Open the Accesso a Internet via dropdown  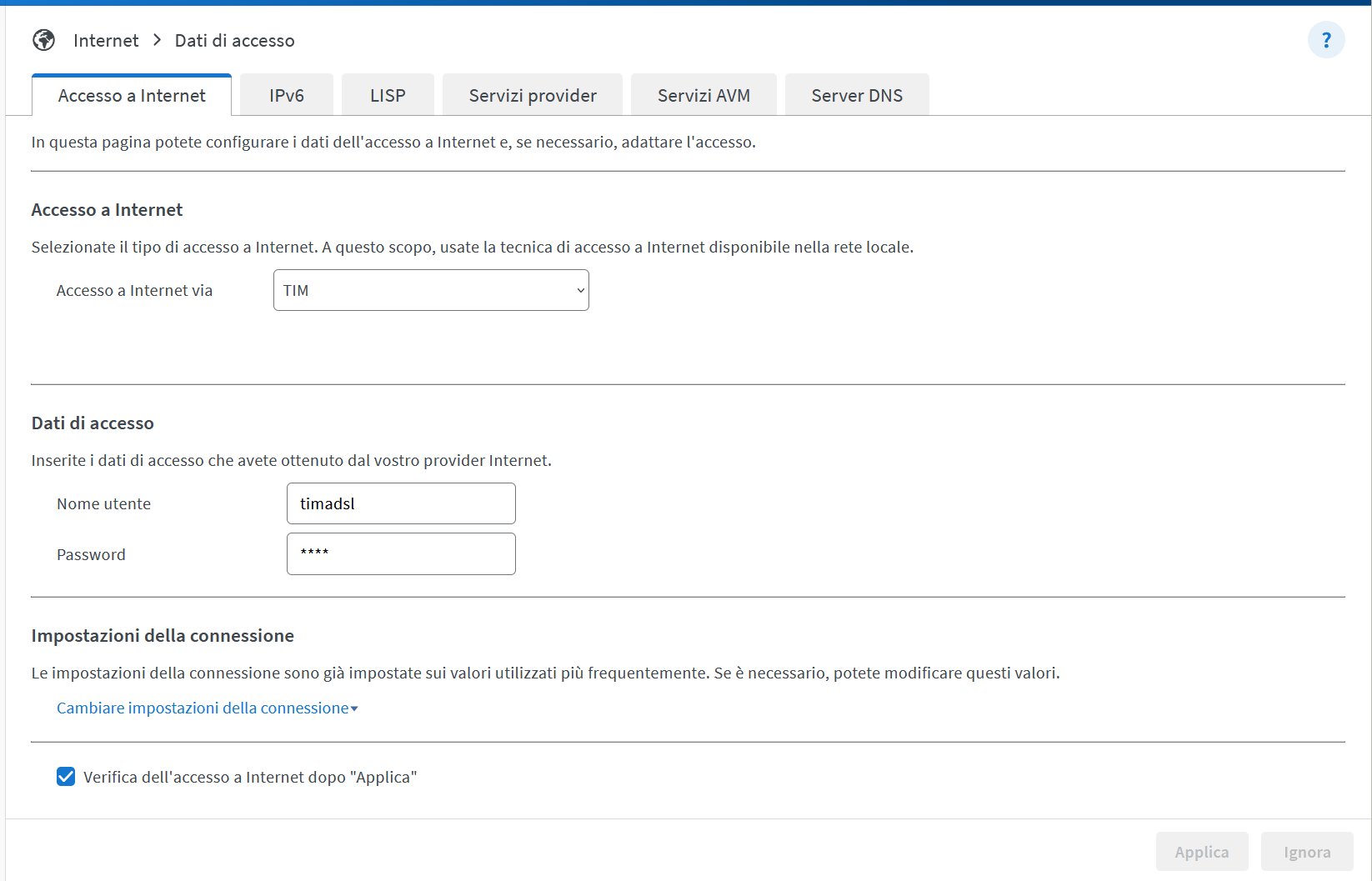pyautogui.click(x=431, y=290)
